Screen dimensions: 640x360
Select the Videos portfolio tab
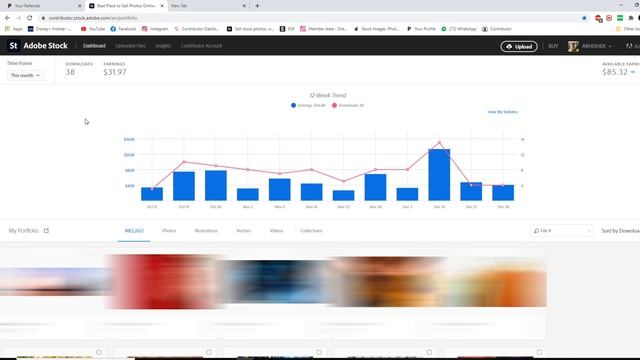click(x=276, y=231)
